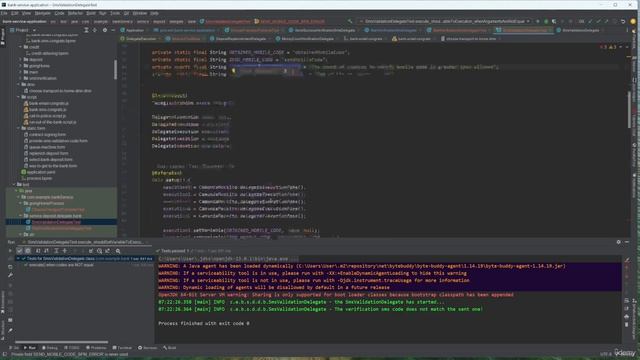640x360 pixels.
Task: Select application.yaml in Project tree
Action: click(x=38, y=172)
